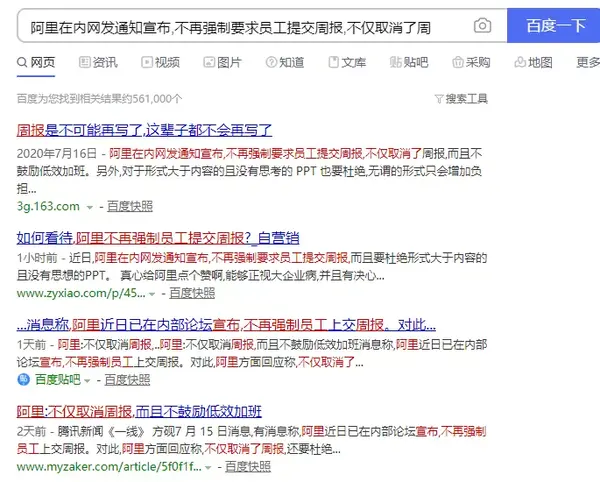Expand the 更多 tab menu

588,62
